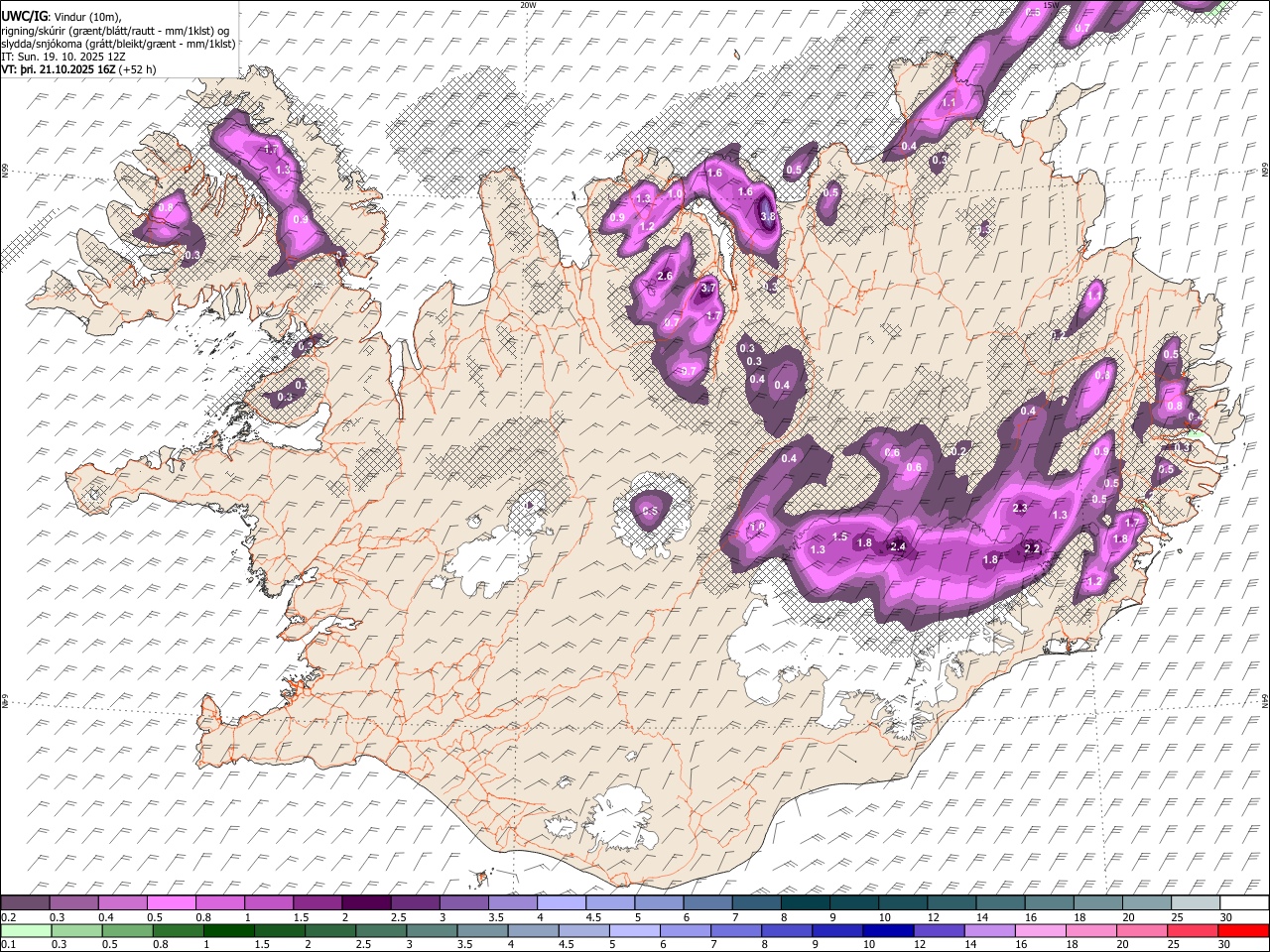The height and width of the screenshot is (952, 1270).
Task: Click the white swatch labeled 30 in top legend row
Action: pos(1244,903)
